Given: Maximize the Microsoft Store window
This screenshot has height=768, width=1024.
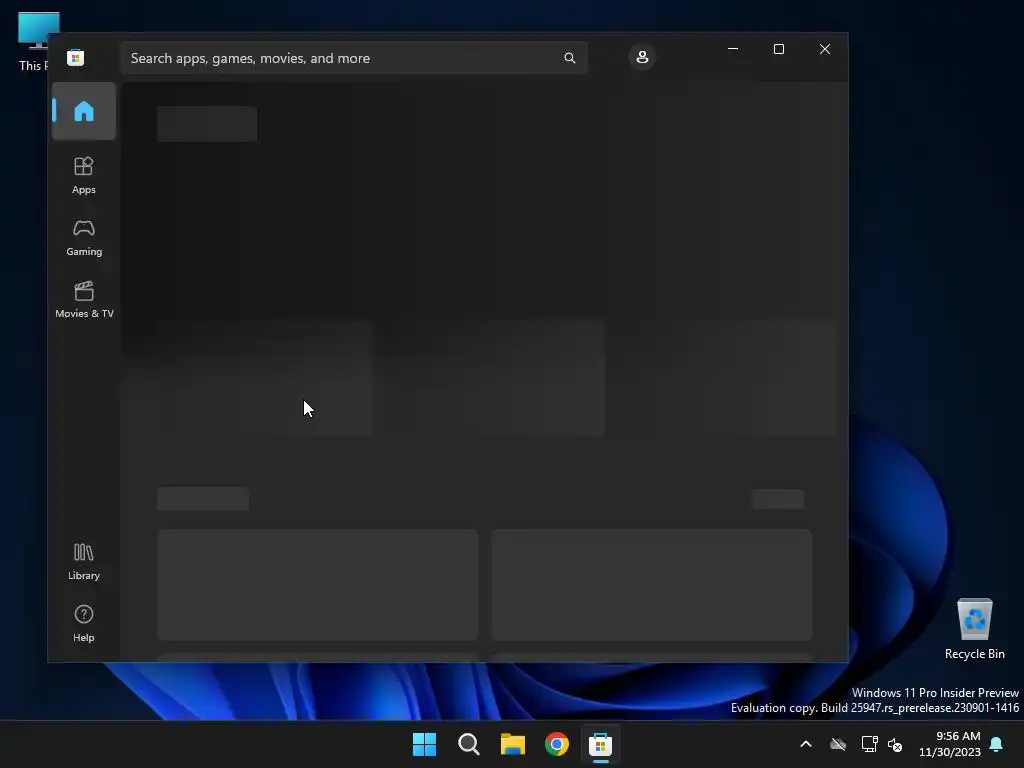Looking at the screenshot, I should (x=778, y=49).
